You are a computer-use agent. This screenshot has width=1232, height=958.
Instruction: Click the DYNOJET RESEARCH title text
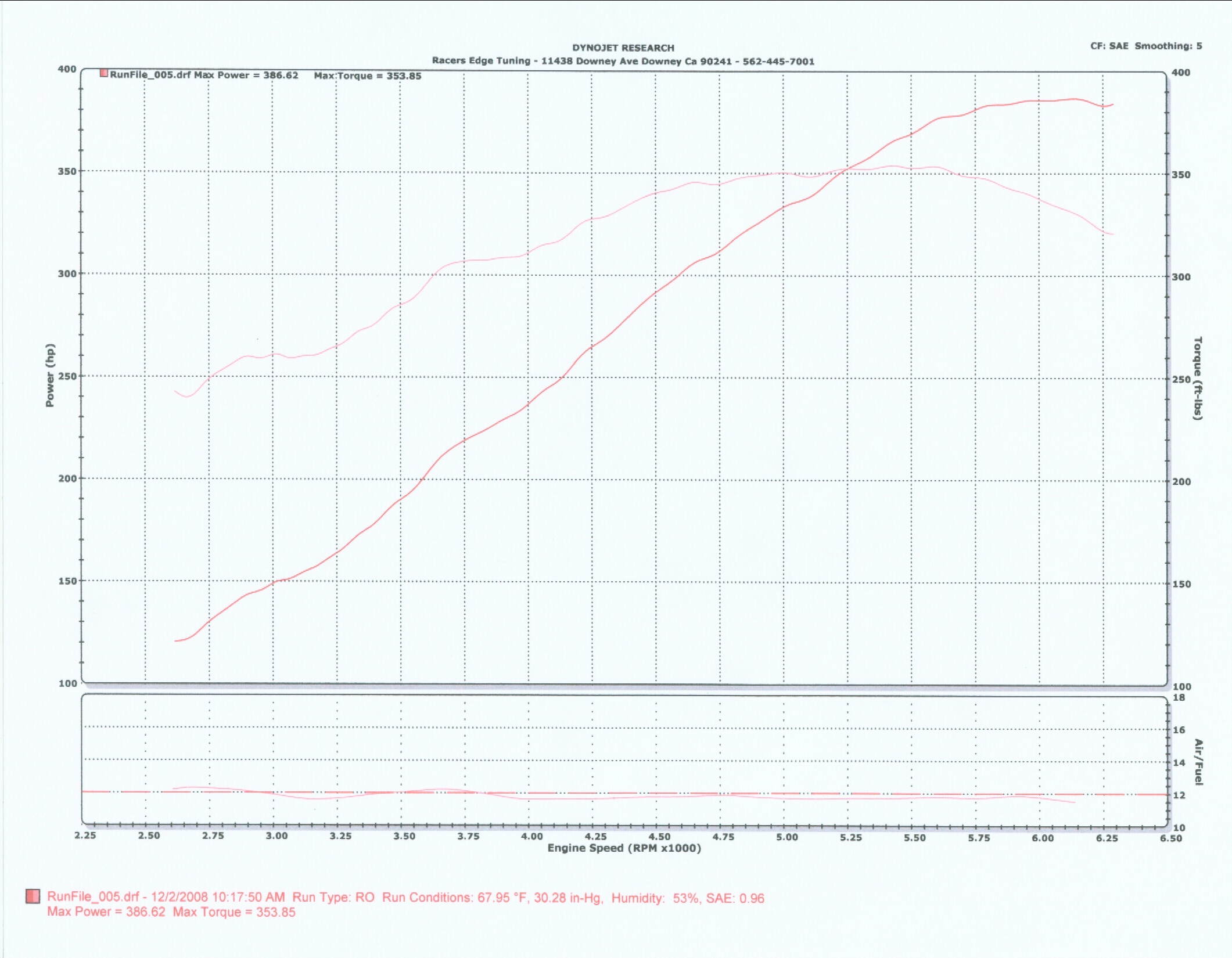pos(623,48)
